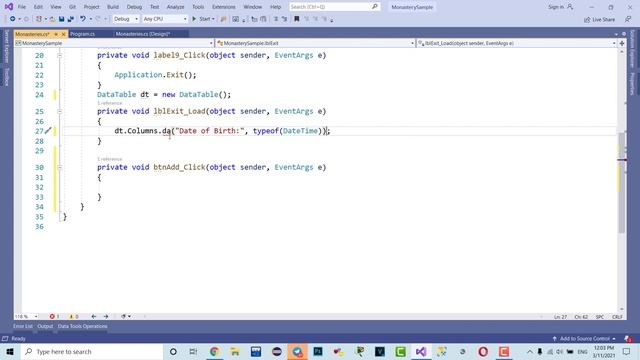Click the Save All icon

coord(71,19)
